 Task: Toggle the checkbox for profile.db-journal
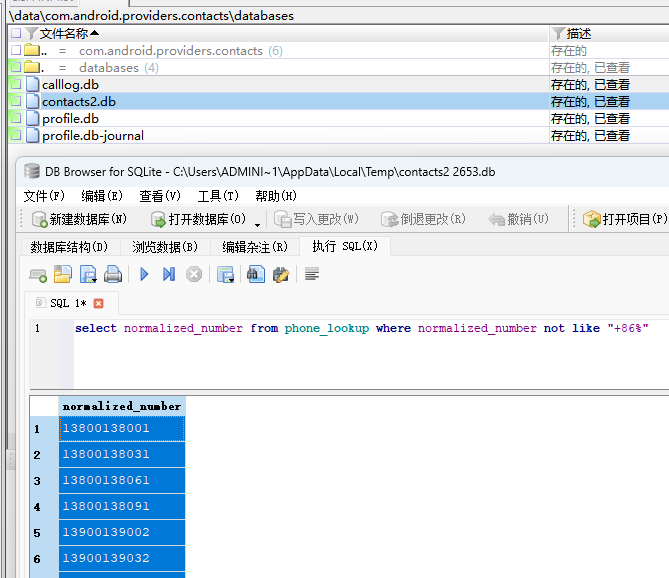pyautogui.click(x=15, y=136)
